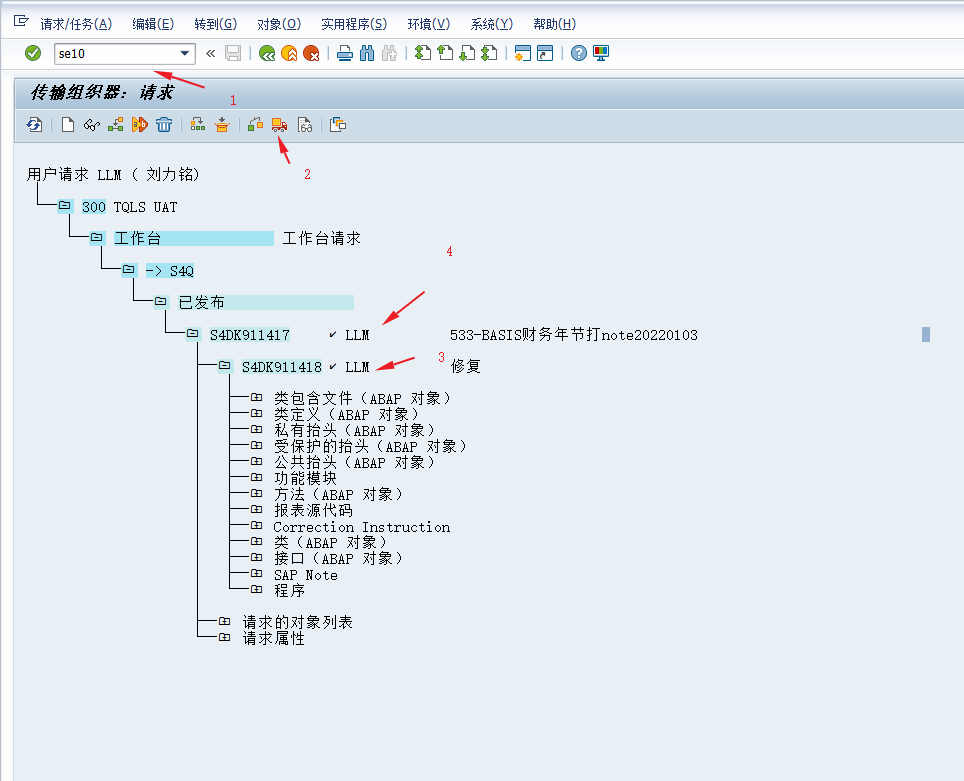The image size is (964, 781).
Task: Click the overlapping windows icon in application toolbar
Action: tap(338, 125)
